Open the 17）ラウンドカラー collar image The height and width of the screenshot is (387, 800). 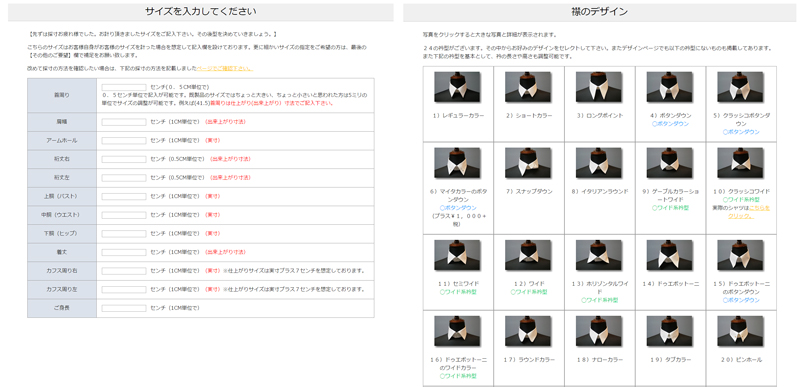click(528, 331)
